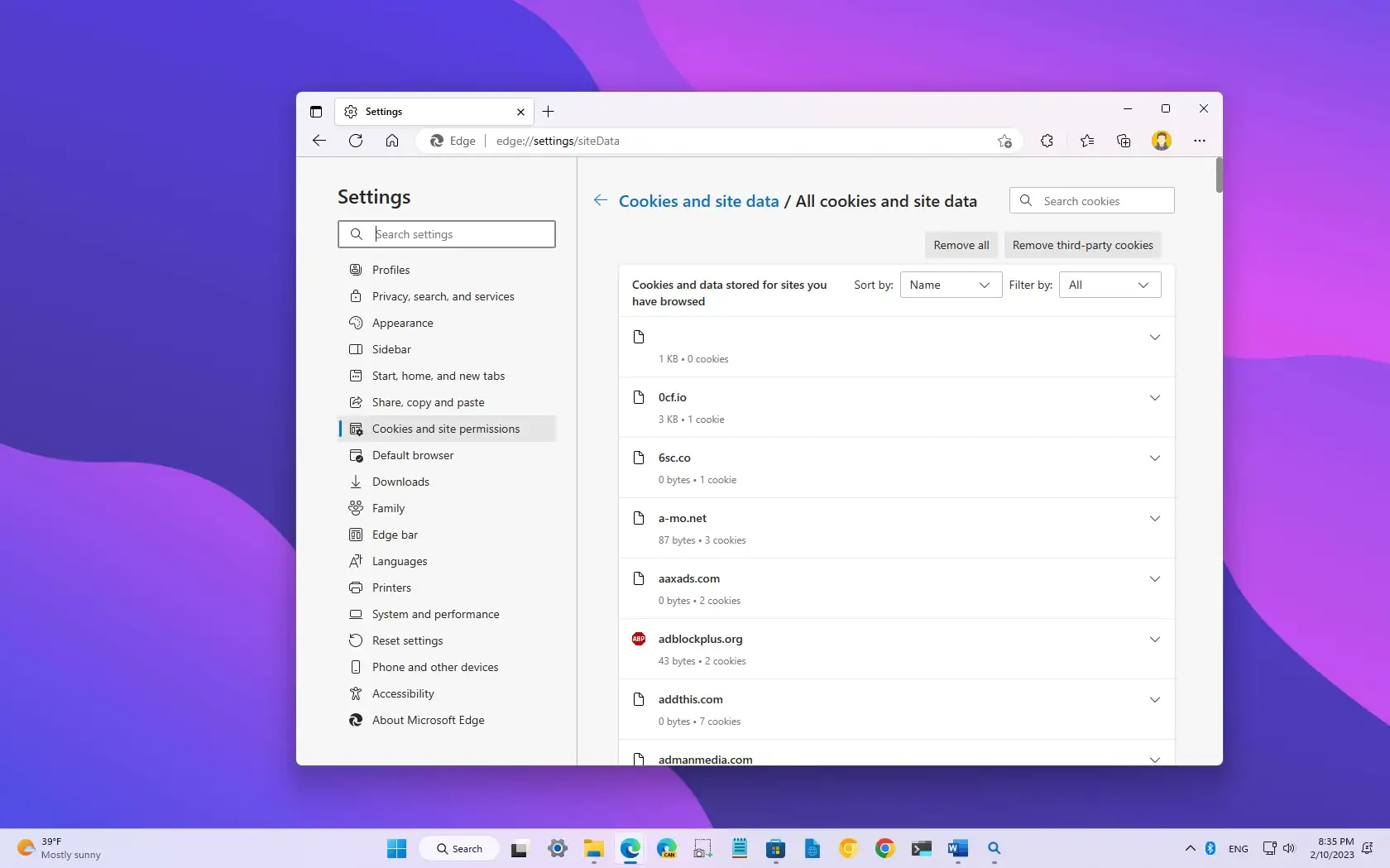The width and height of the screenshot is (1390, 868).
Task: Expand the 0cf.io cookie entry
Action: tap(1155, 398)
